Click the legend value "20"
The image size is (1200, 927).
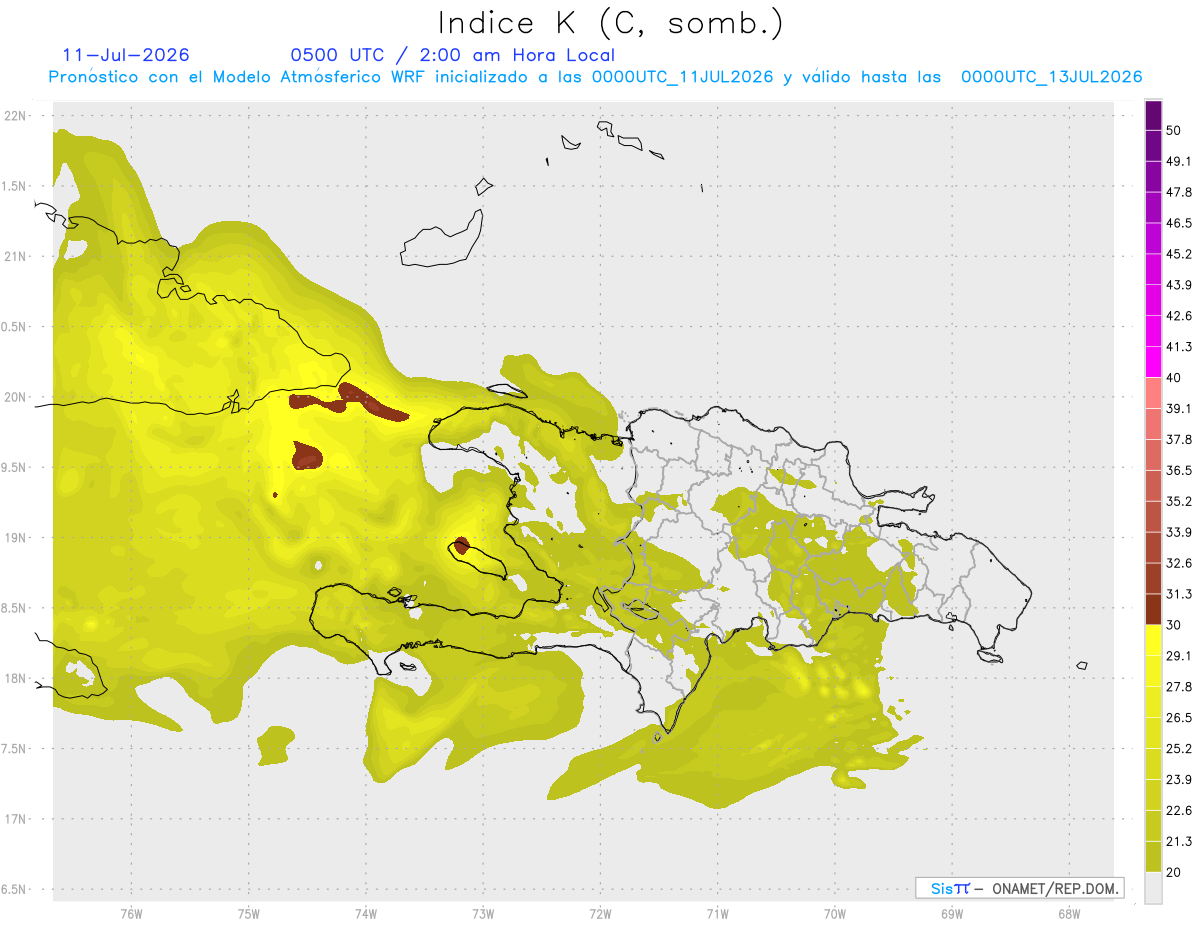(x=1174, y=872)
